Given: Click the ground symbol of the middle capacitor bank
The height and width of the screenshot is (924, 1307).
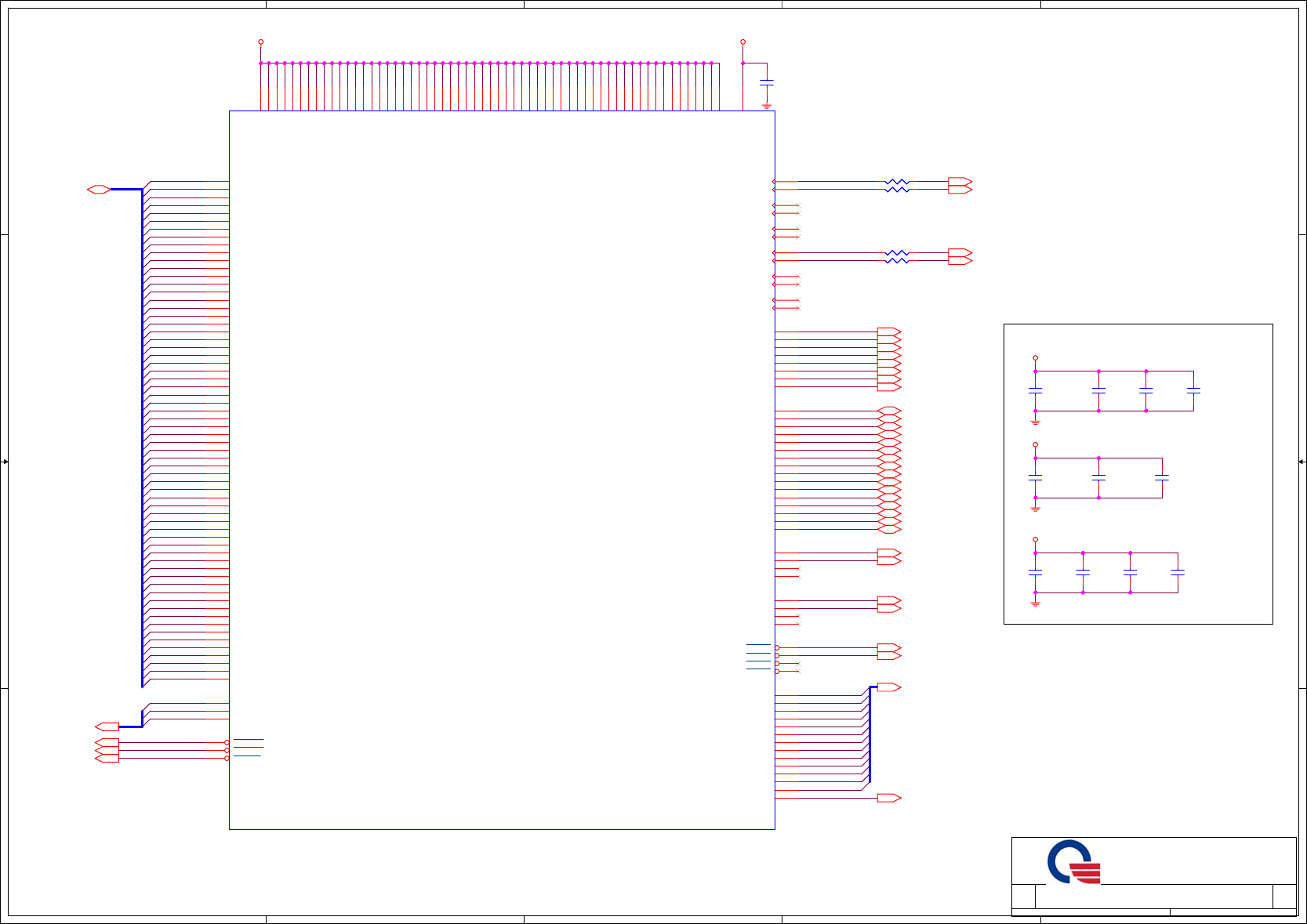Looking at the screenshot, I should coord(1036,509).
